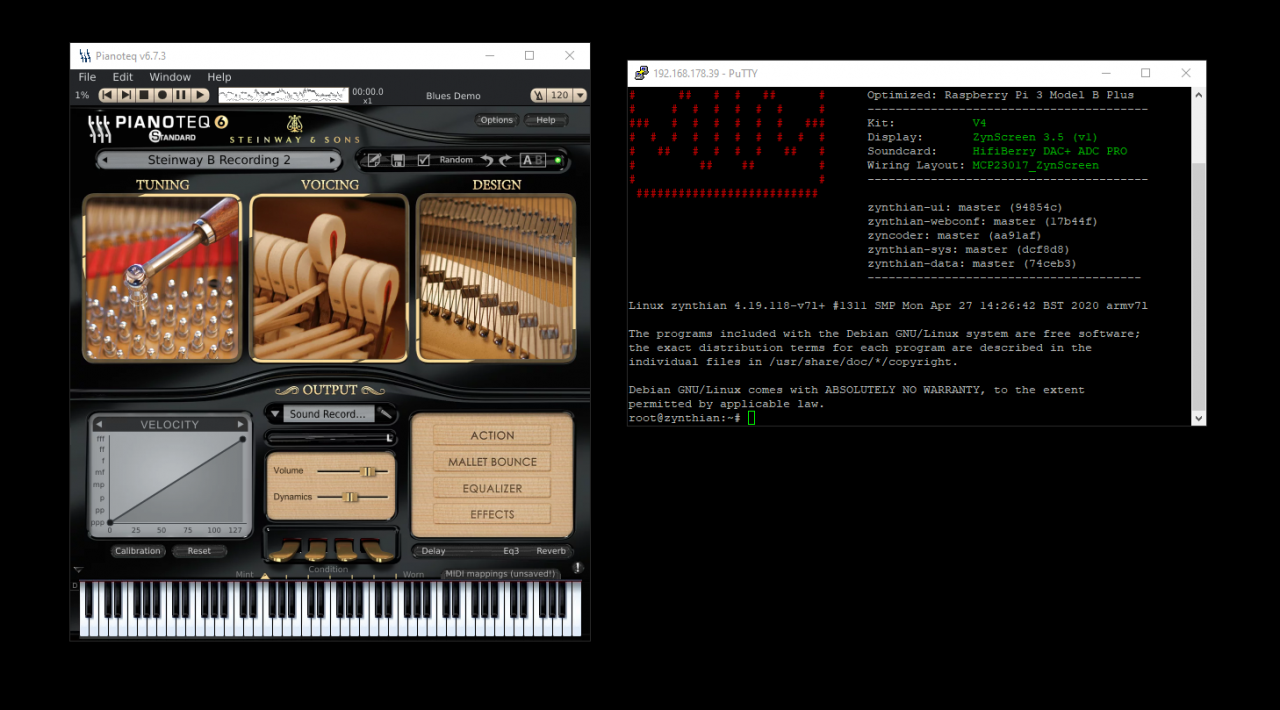Click the exclamation warning icon
1280x710 pixels.
point(578,568)
